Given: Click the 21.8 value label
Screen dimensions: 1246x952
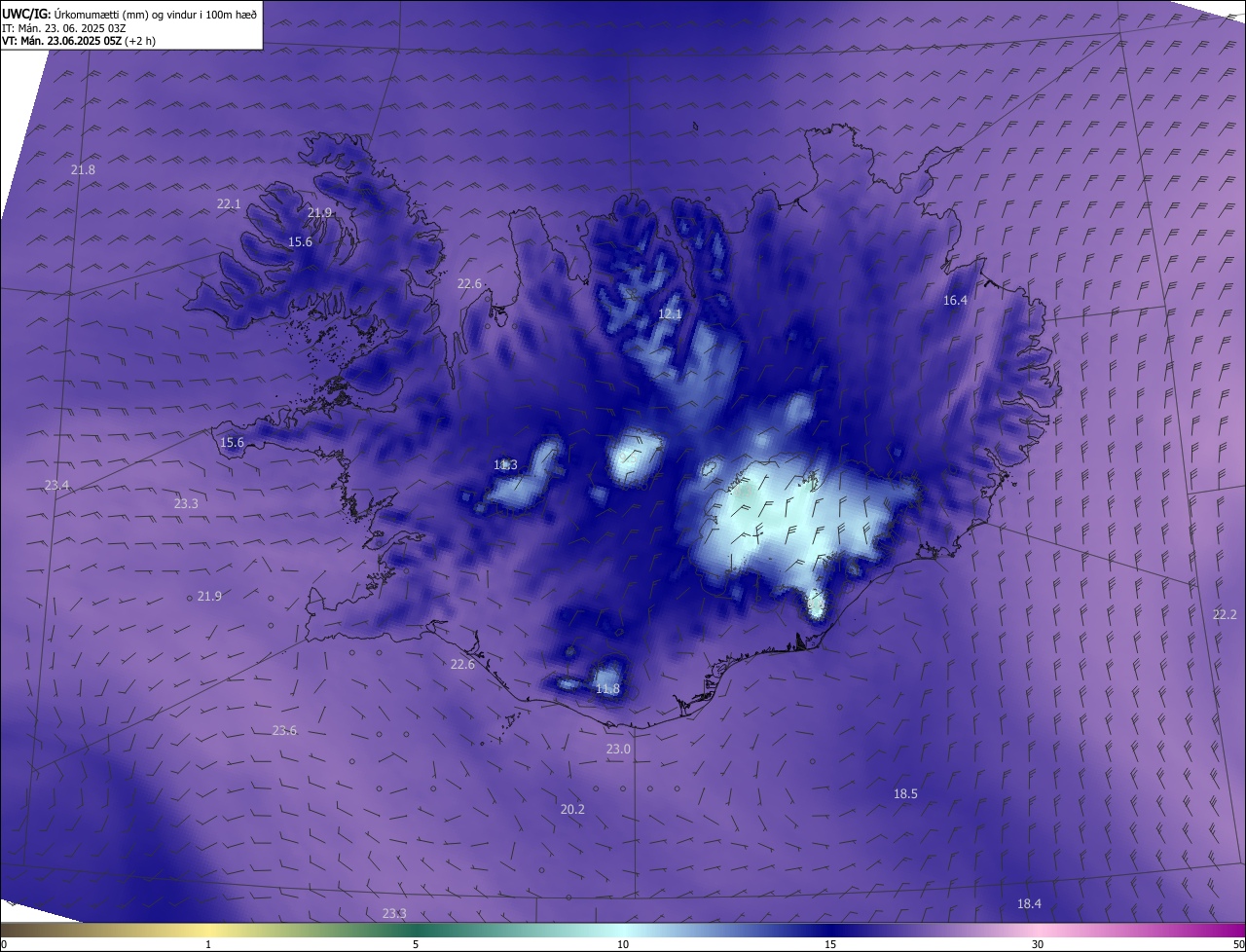Looking at the screenshot, I should pos(84,170).
